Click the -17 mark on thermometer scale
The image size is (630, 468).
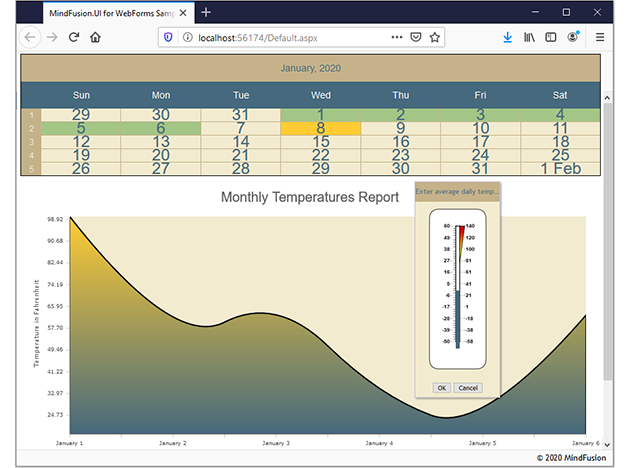click(x=446, y=307)
